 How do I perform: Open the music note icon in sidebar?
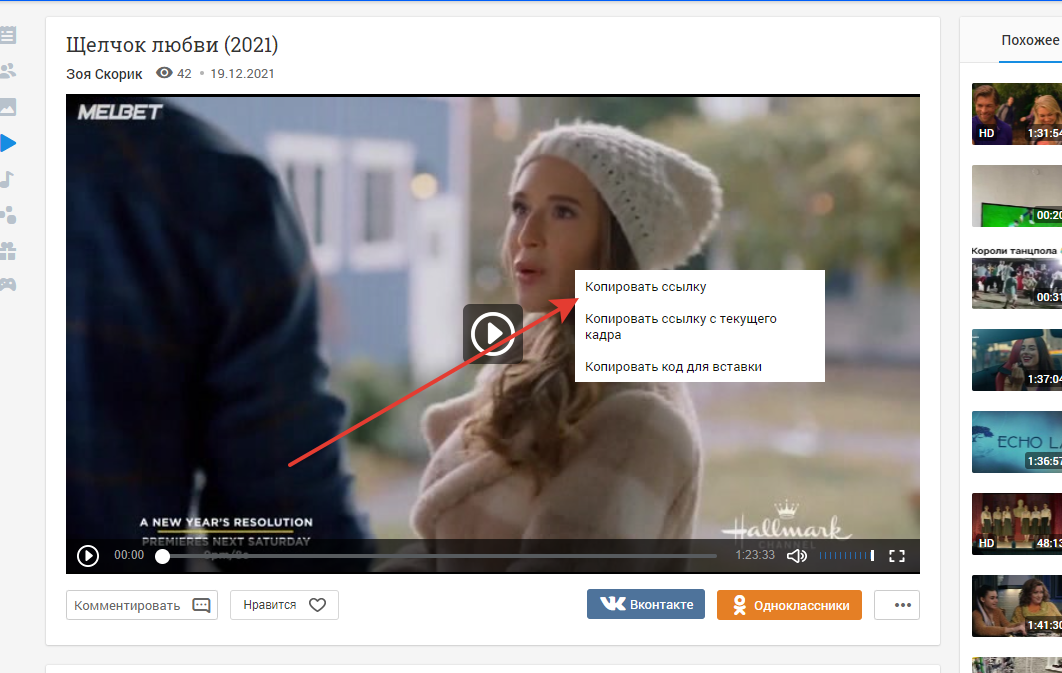tap(7, 179)
